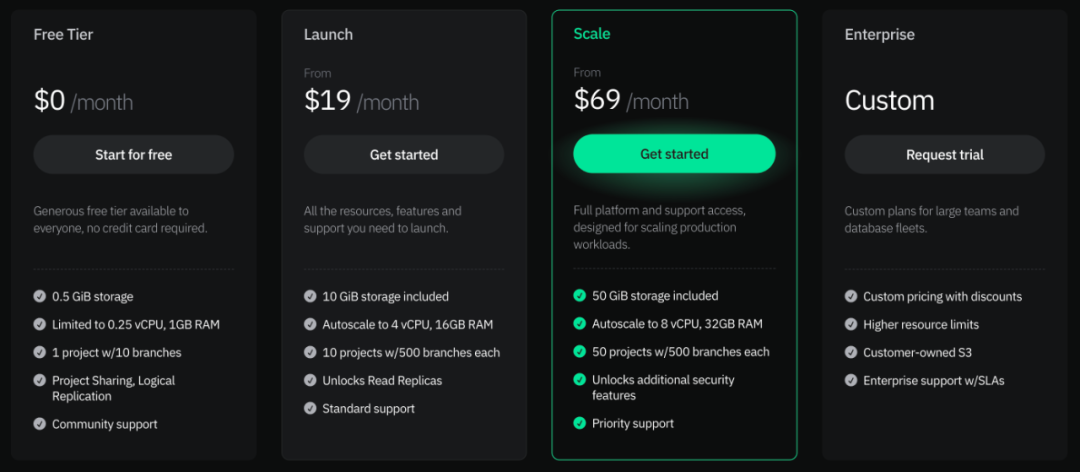Click check icon beside 0.5 GiB storage

pos(40,296)
